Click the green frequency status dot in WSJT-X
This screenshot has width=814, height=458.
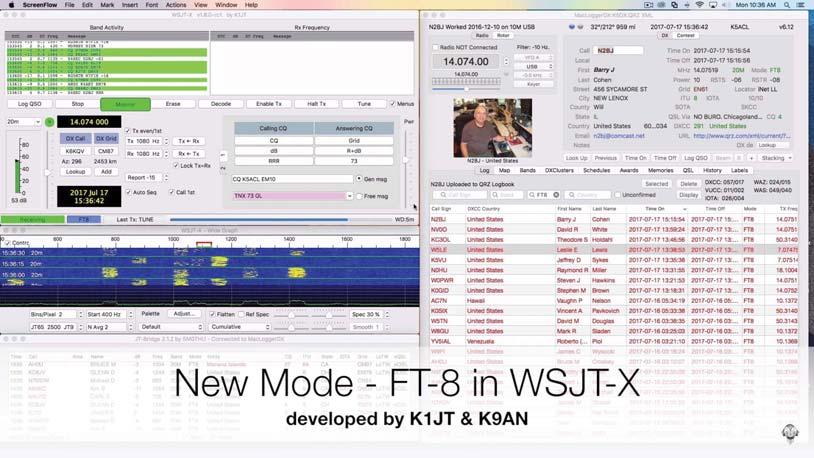[49, 122]
